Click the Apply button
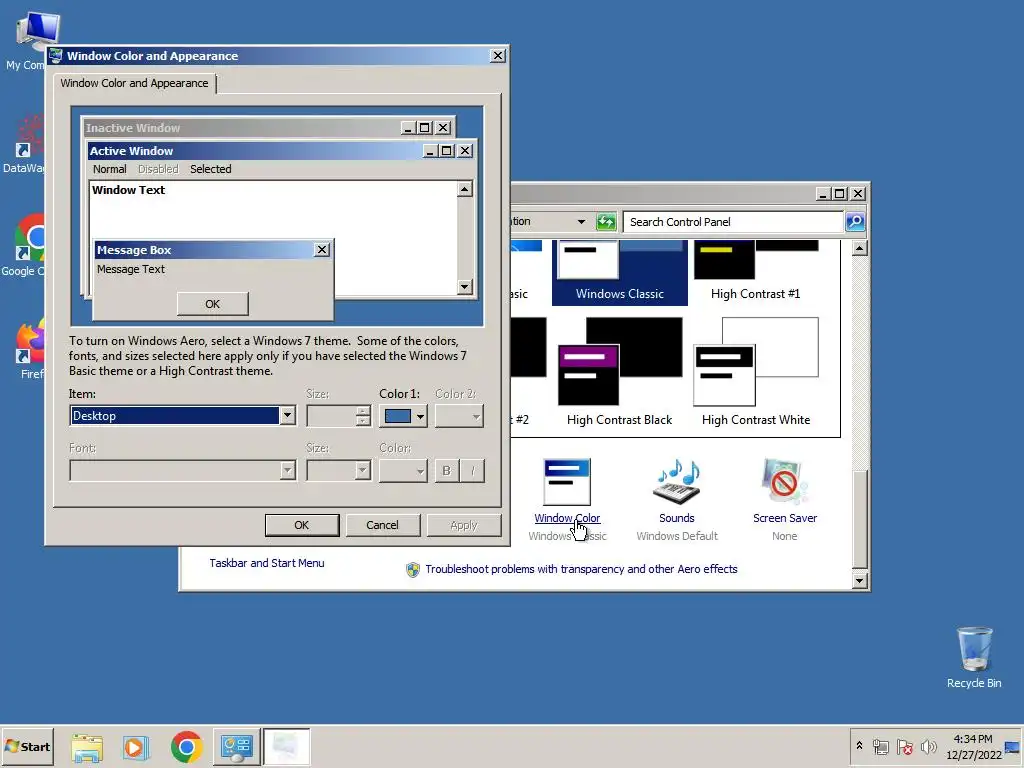The width and height of the screenshot is (1024, 768). tap(464, 525)
